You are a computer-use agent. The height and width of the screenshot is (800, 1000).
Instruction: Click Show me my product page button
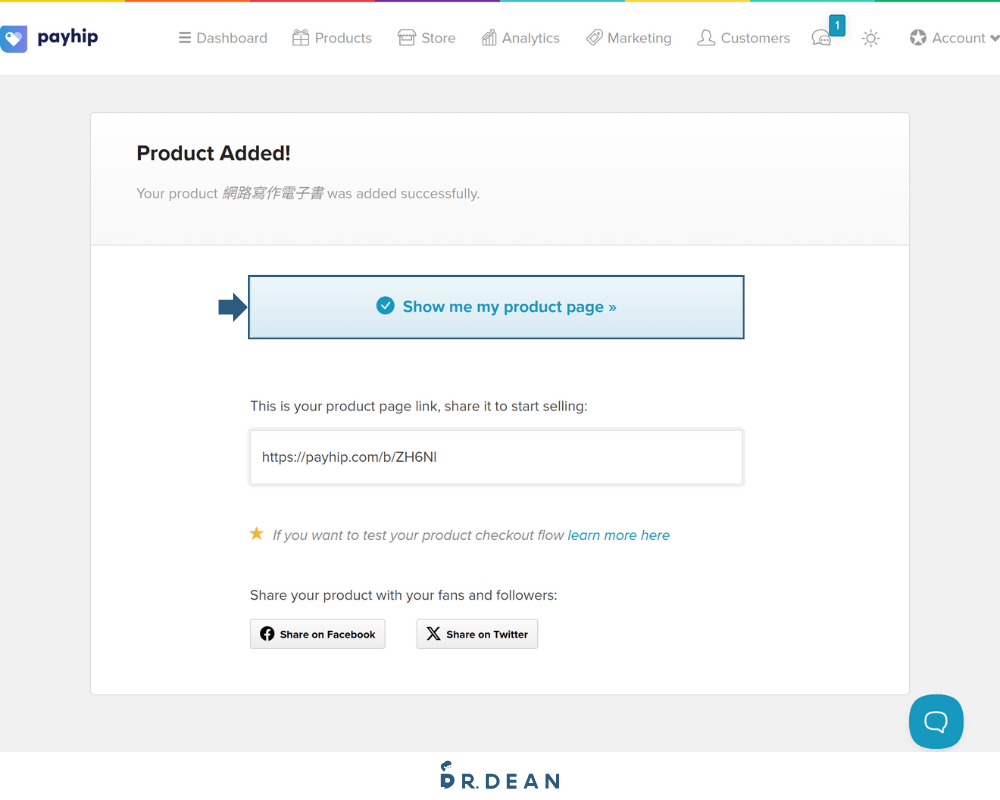pos(496,307)
